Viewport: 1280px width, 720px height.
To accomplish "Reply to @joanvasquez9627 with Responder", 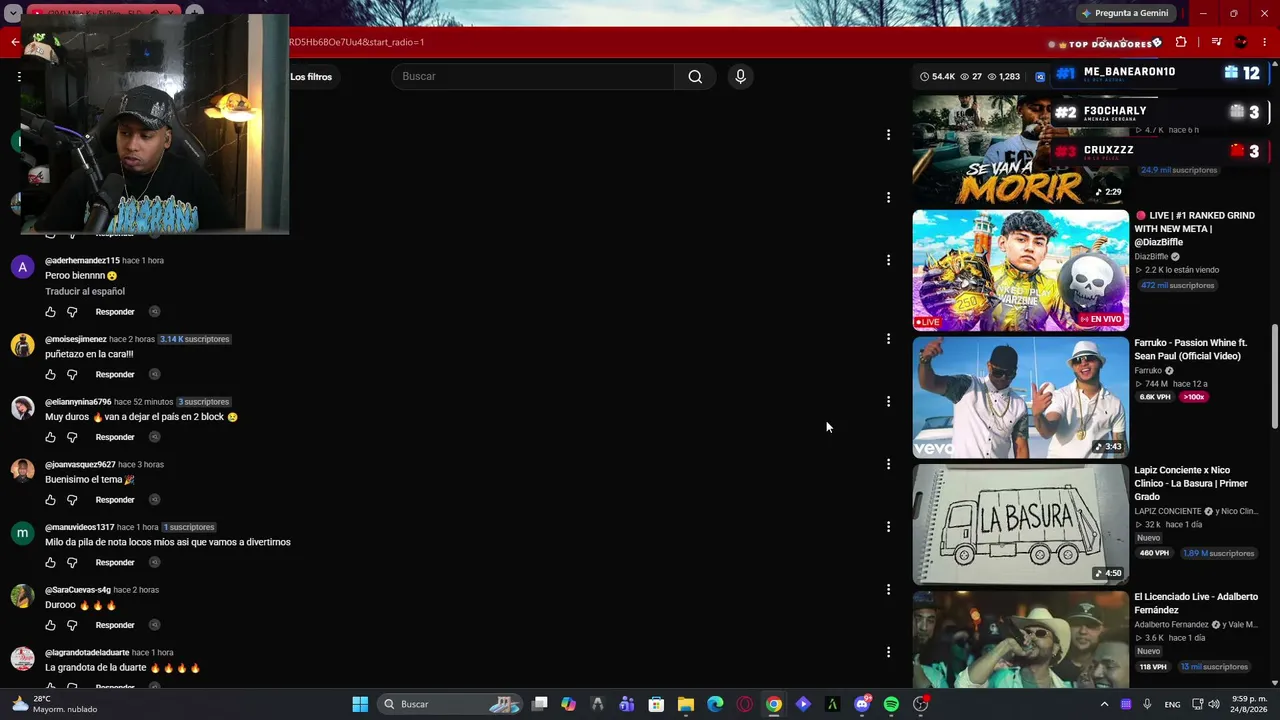I will tap(115, 500).
